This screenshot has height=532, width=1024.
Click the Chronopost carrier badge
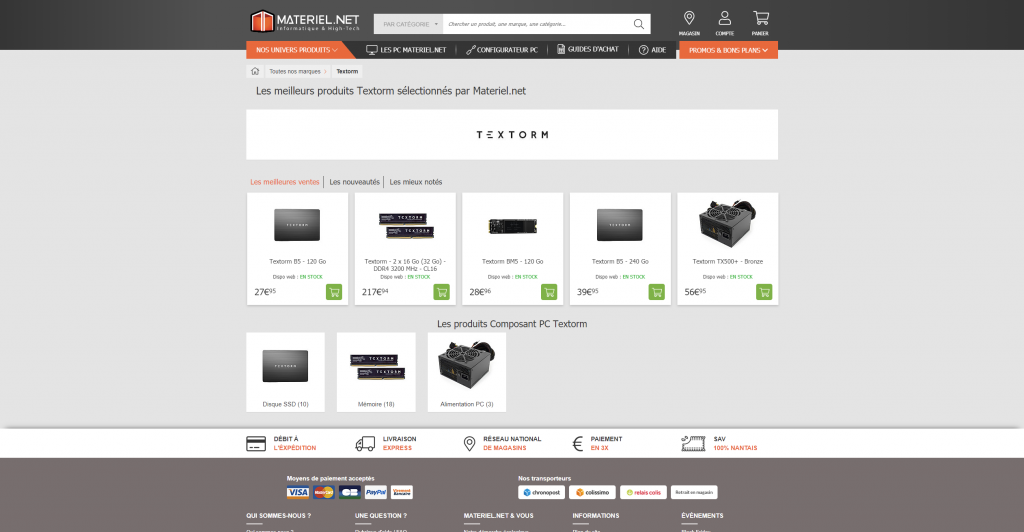541,492
